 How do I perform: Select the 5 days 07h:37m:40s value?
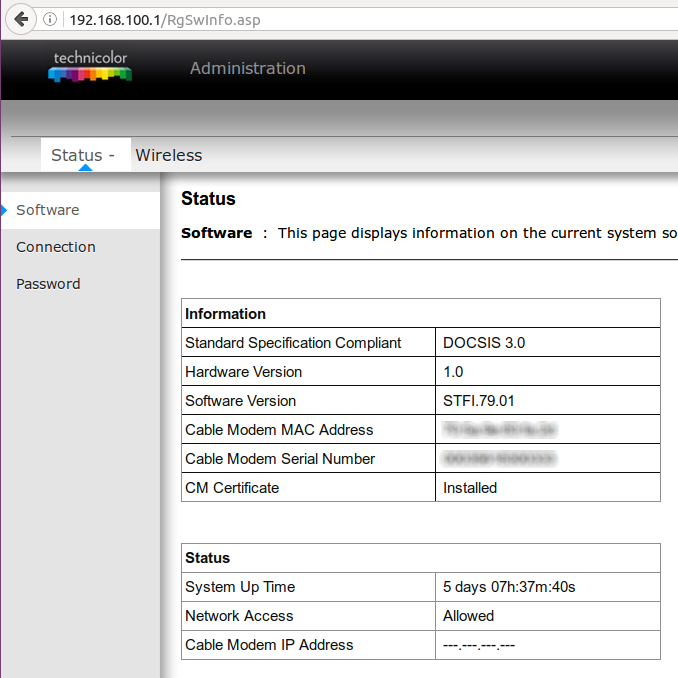tap(509, 587)
